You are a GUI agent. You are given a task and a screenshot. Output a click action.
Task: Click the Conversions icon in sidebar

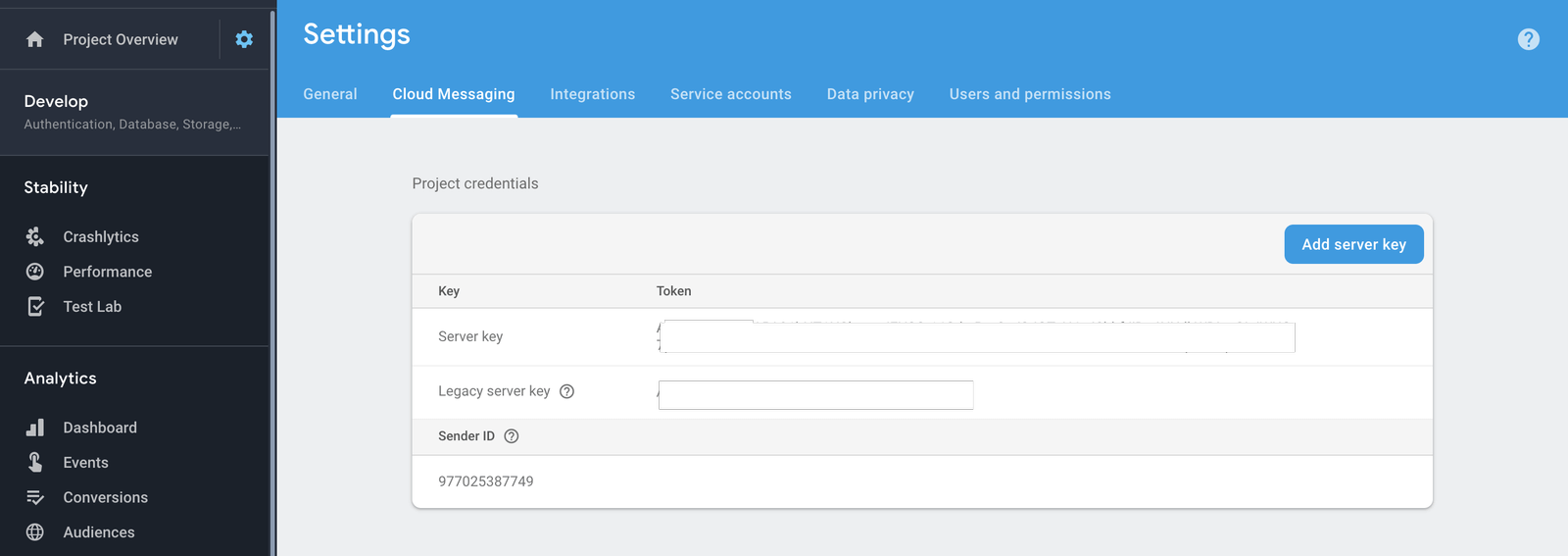[35, 497]
